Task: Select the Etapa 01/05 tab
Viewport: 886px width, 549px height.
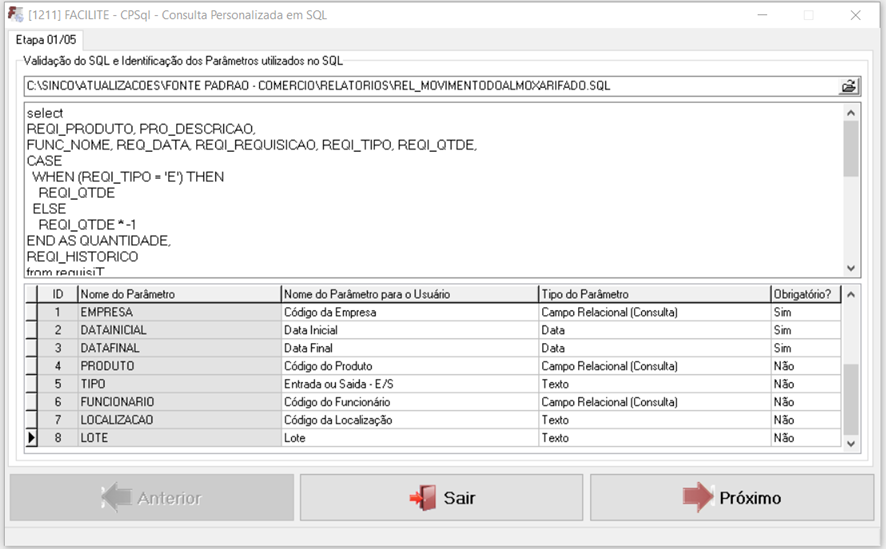Action: [46, 40]
